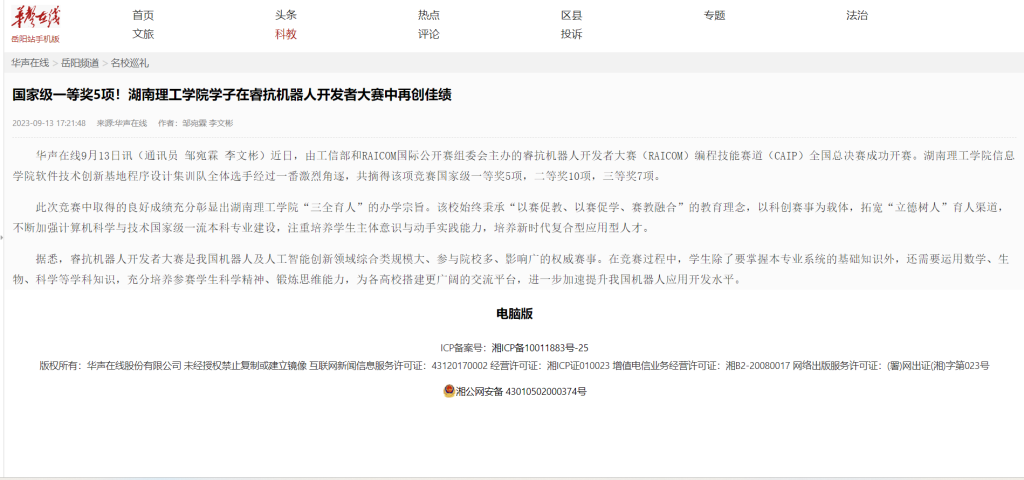Click 岳阳站手机版 under the logo
Screen dimensions: 1024x480
point(36,39)
